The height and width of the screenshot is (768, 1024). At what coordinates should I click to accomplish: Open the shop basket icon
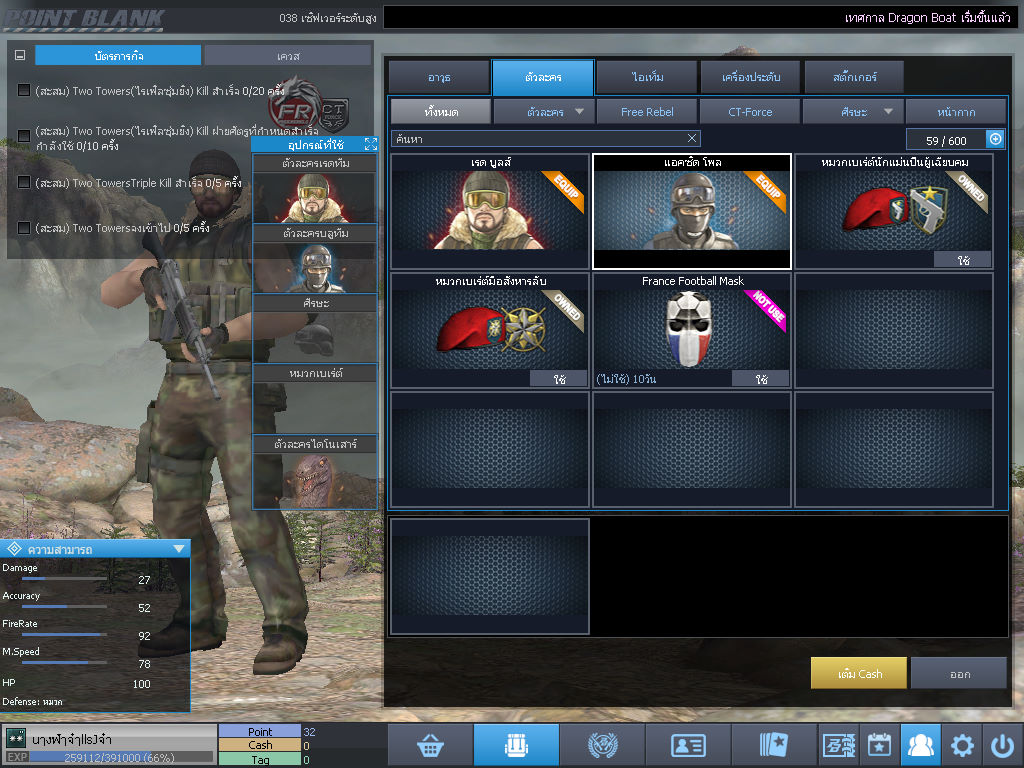point(430,745)
